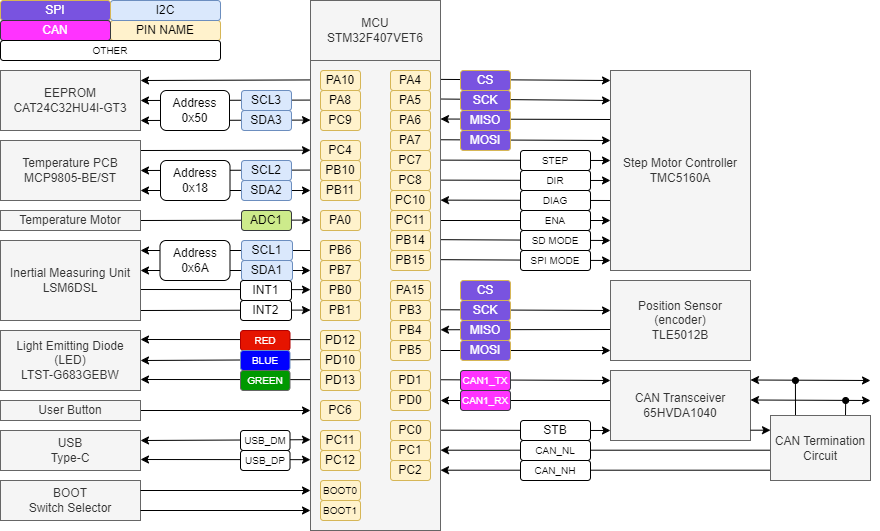Click the CAN Termination Circuit block
This screenshot has width=880, height=531.
[x=820, y=448]
